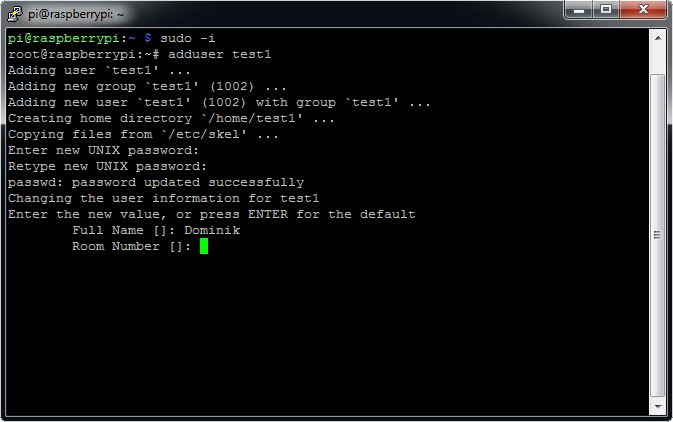Click the 'Full Name []: Dominik' line
Screen dimensions: 673x422
156,230
